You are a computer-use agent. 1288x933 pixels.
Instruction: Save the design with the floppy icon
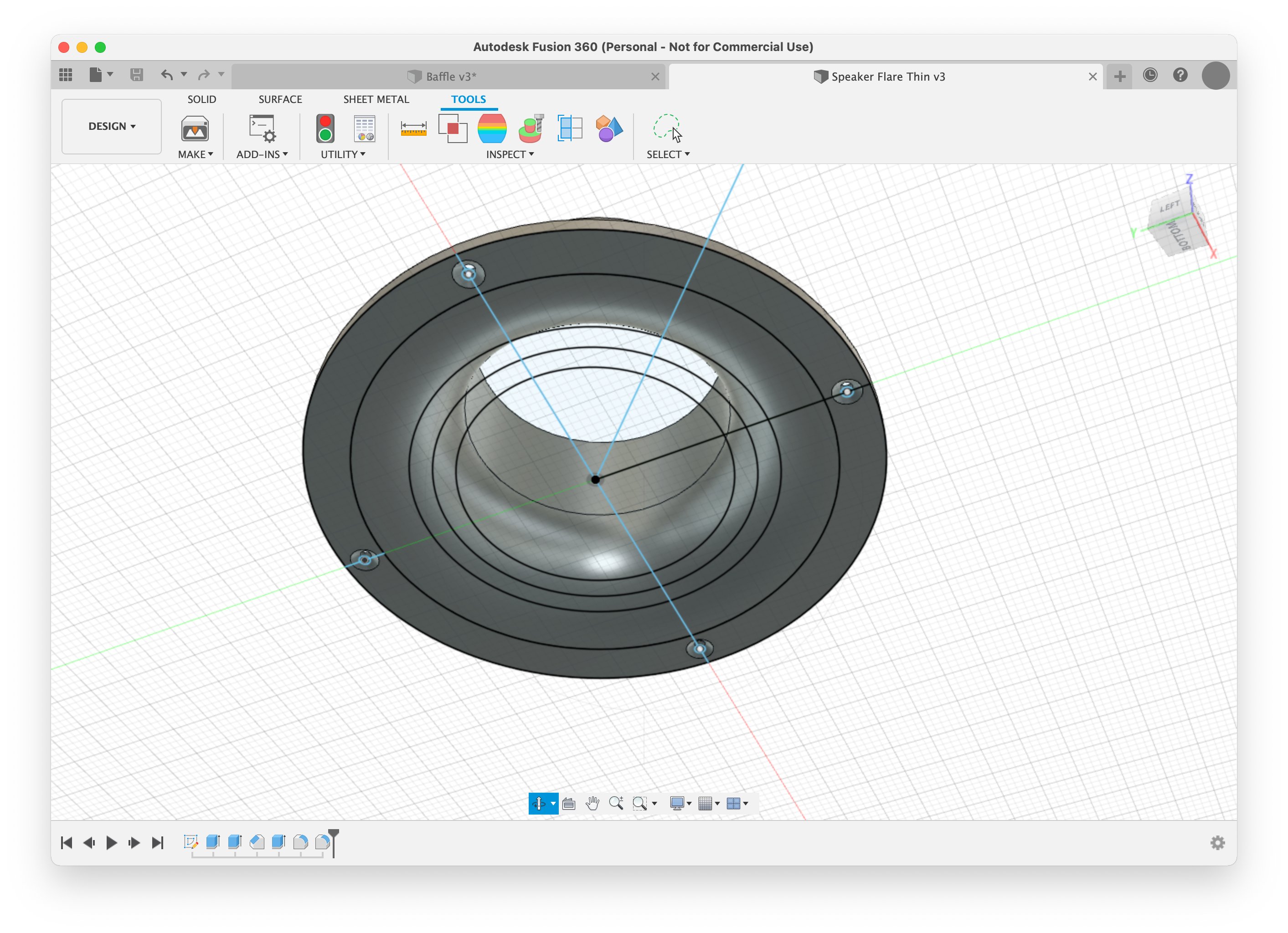(x=136, y=75)
